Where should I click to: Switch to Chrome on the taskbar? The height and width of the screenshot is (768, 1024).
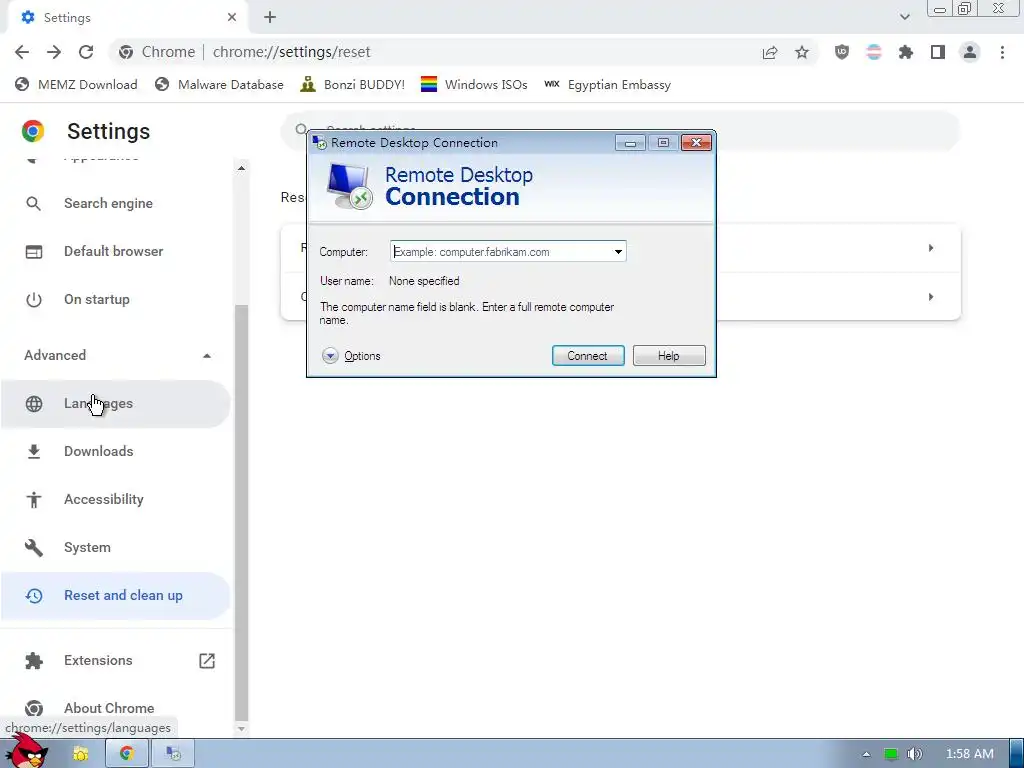(x=127, y=754)
